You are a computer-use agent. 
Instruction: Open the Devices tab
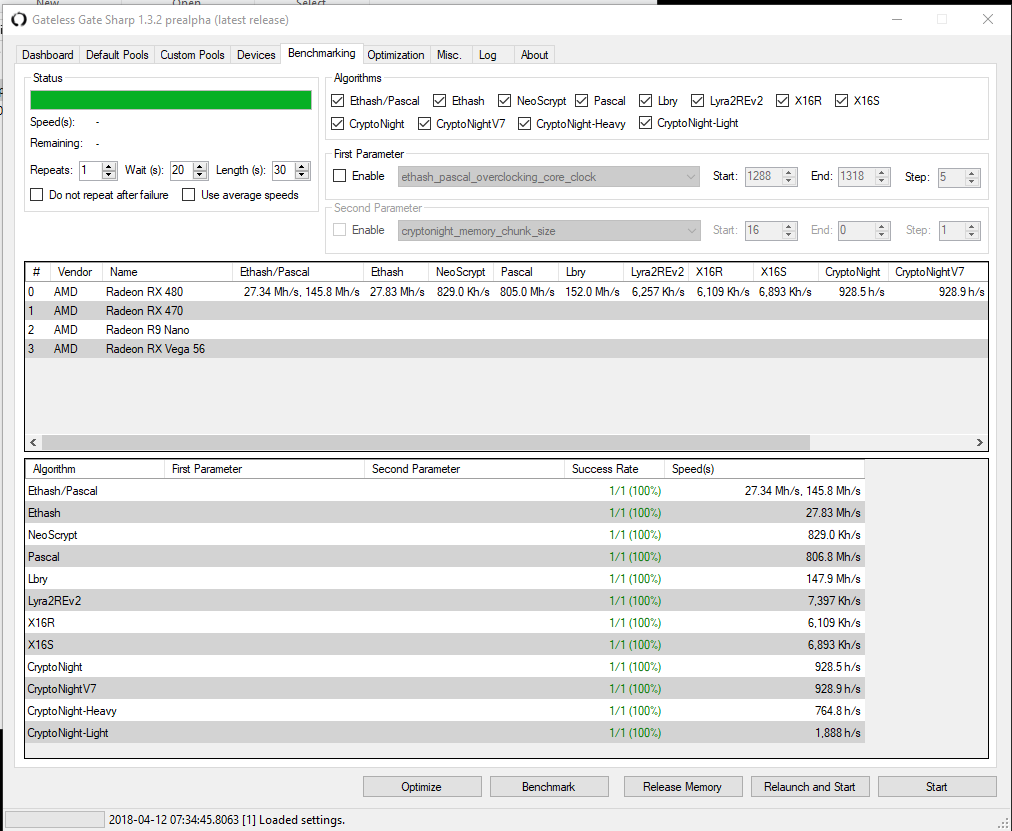click(x=256, y=55)
